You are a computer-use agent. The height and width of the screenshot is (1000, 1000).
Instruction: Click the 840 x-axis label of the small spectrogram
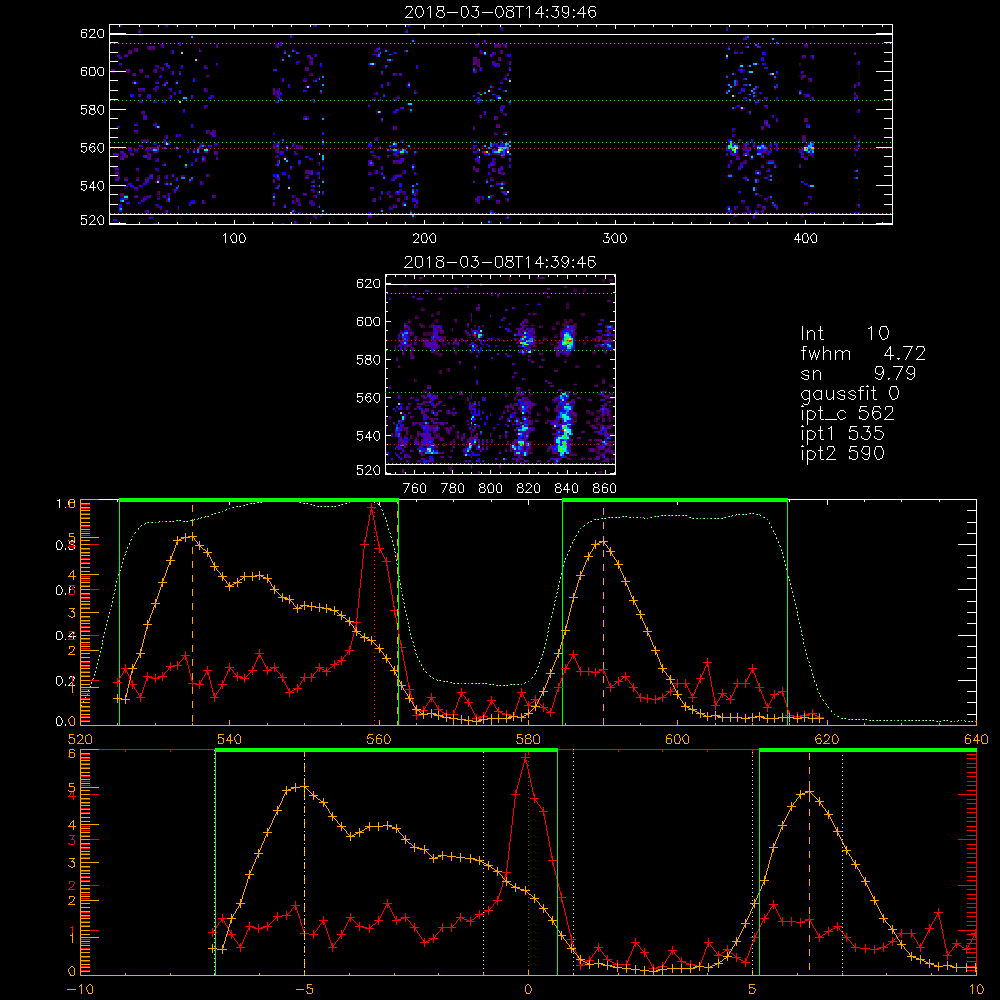[x=566, y=489]
